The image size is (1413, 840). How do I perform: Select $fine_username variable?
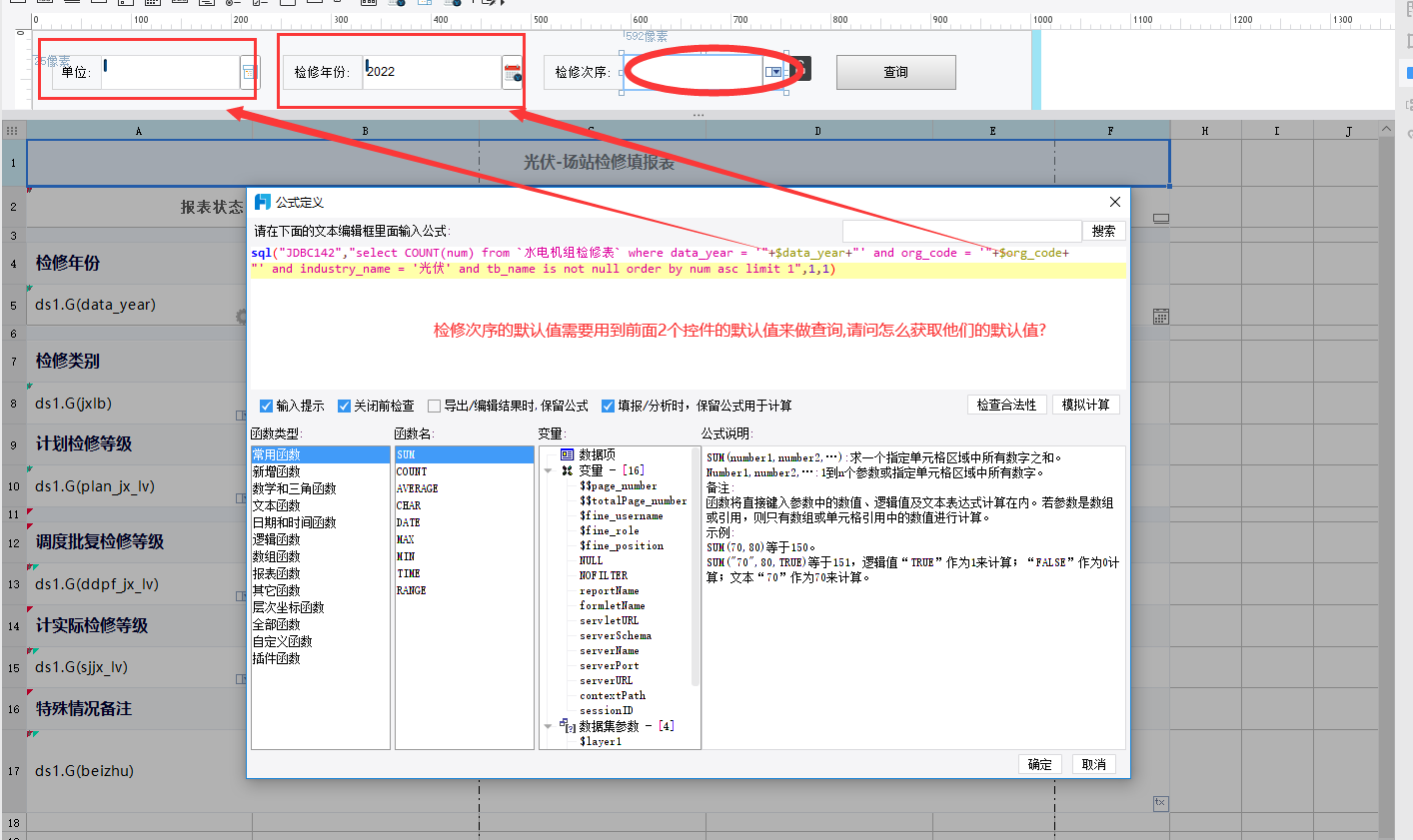pos(621,515)
